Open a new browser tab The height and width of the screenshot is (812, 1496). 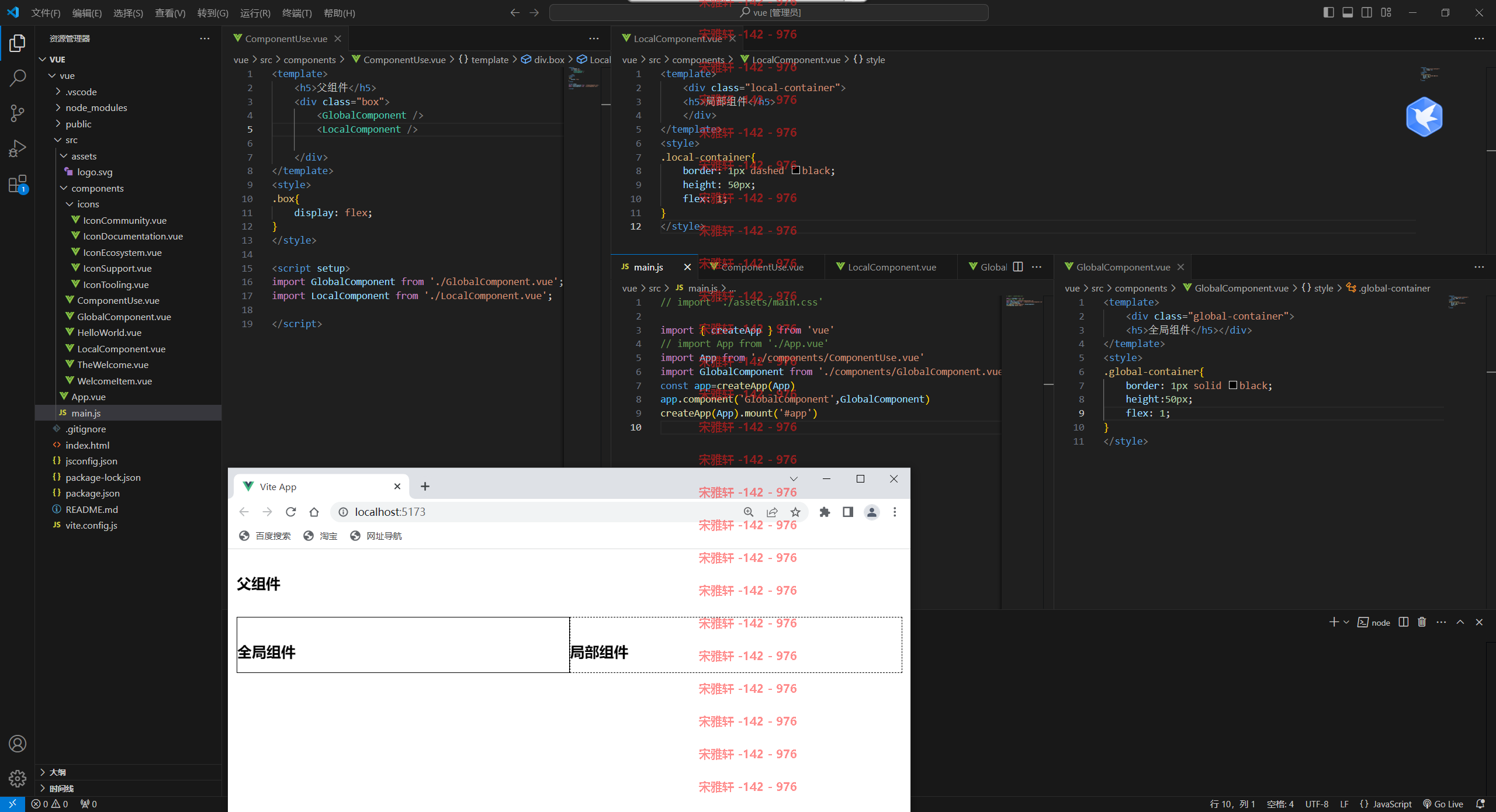tap(425, 487)
